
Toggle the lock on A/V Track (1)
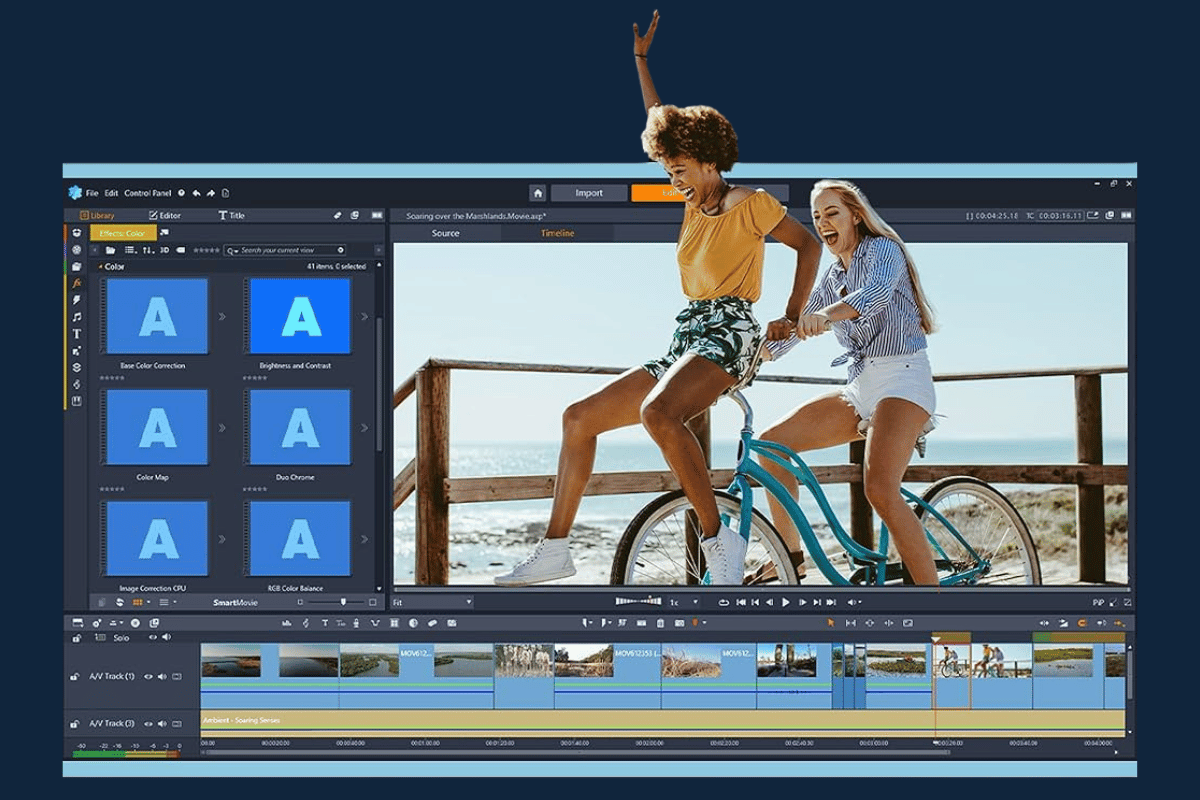click(x=75, y=677)
